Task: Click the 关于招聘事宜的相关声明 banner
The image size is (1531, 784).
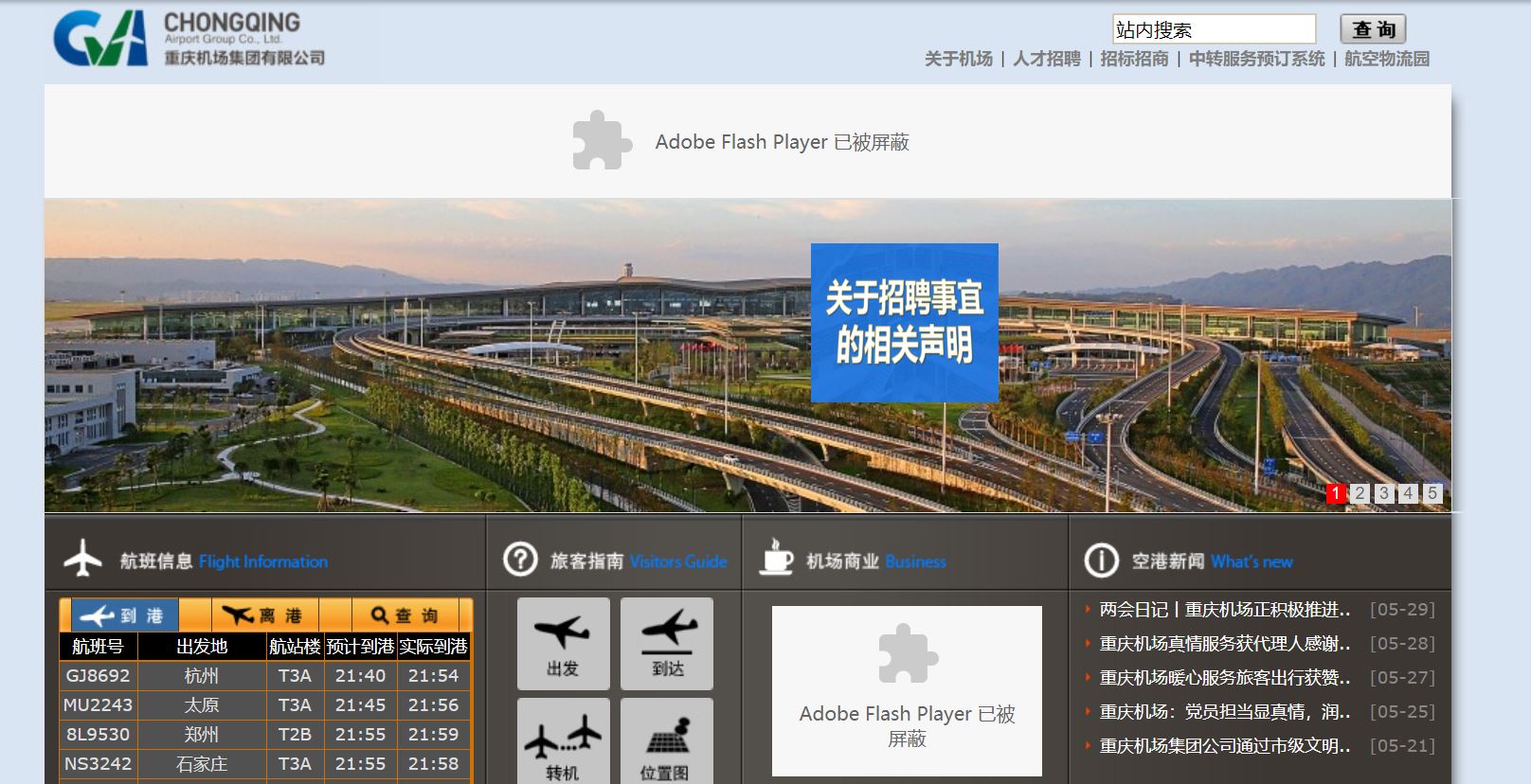Action: (905, 323)
